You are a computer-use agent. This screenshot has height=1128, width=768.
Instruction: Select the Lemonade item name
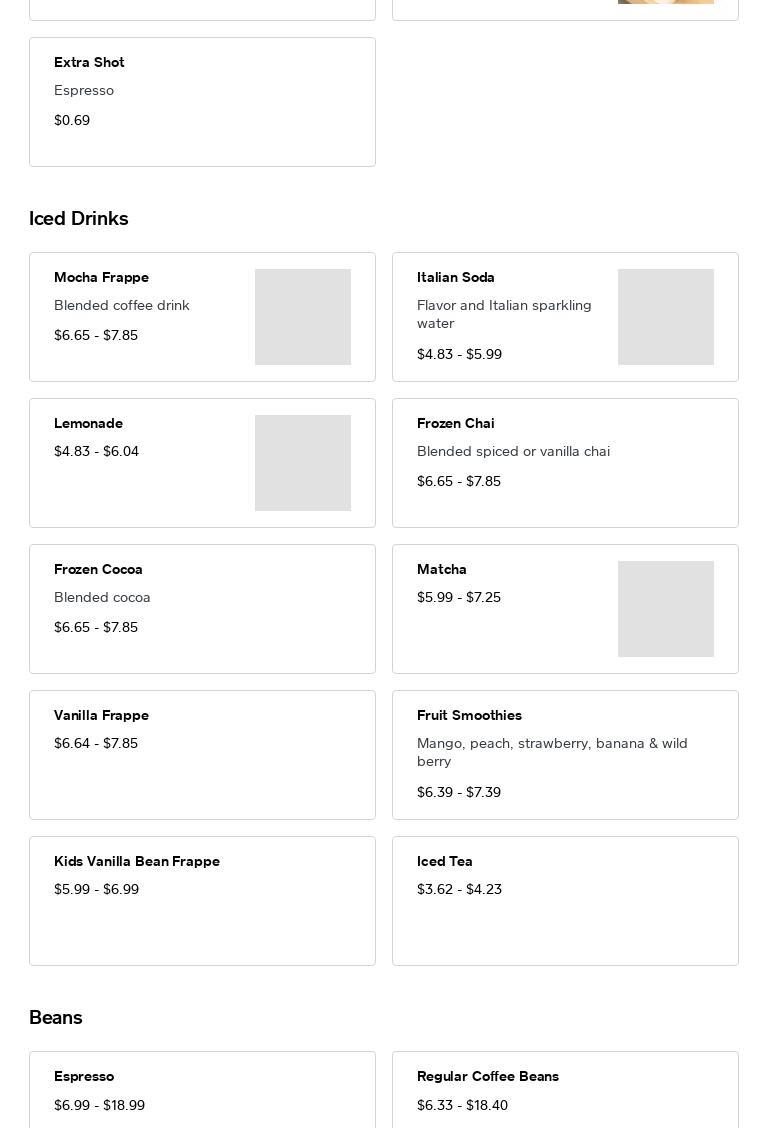[x=88, y=423]
